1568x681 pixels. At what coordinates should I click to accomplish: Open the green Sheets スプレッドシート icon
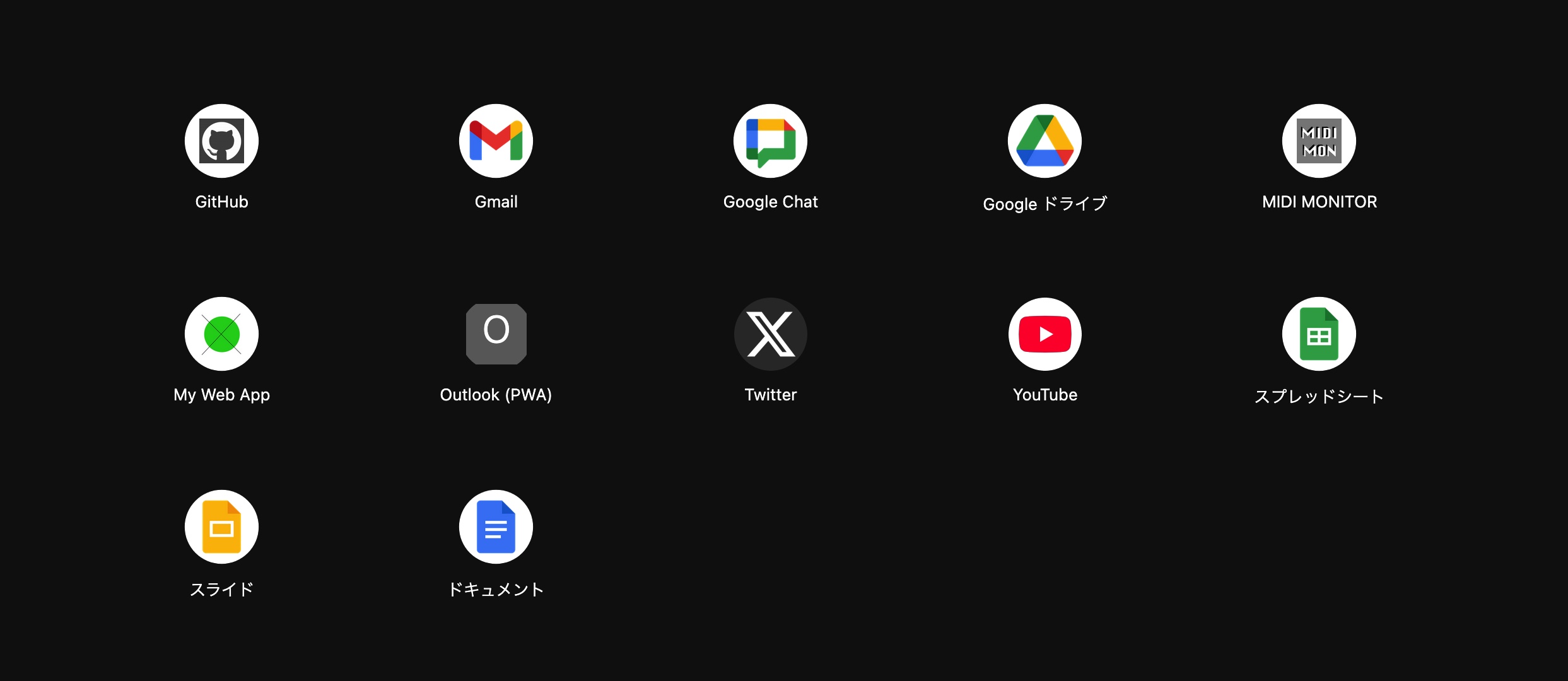click(x=1319, y=334)
